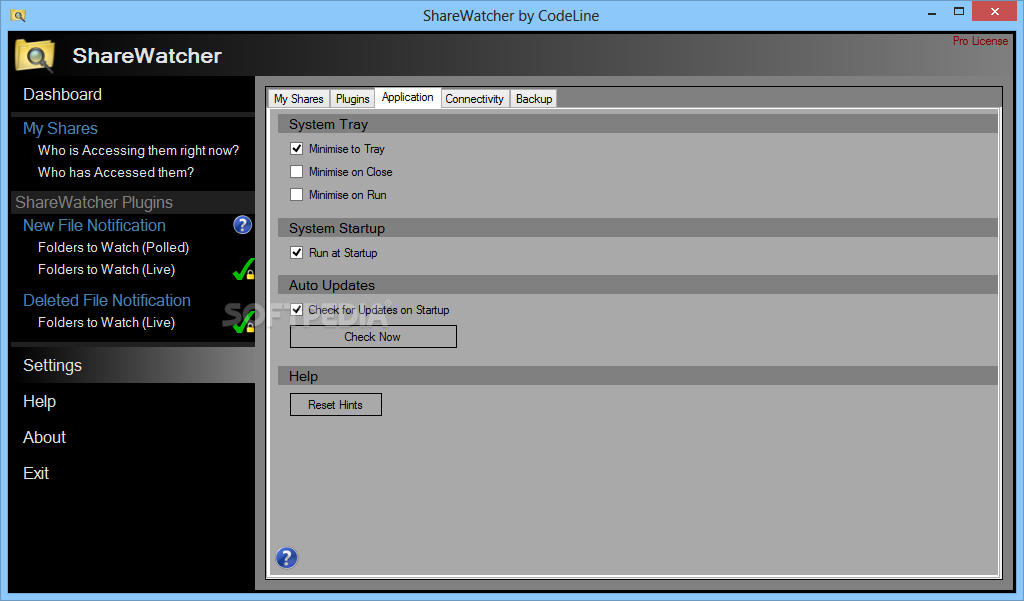Image resolution: width=1024 pixels, height=601 pixels.
Task: Maximize the ShareWatcher window
Action: coord(959,11)
